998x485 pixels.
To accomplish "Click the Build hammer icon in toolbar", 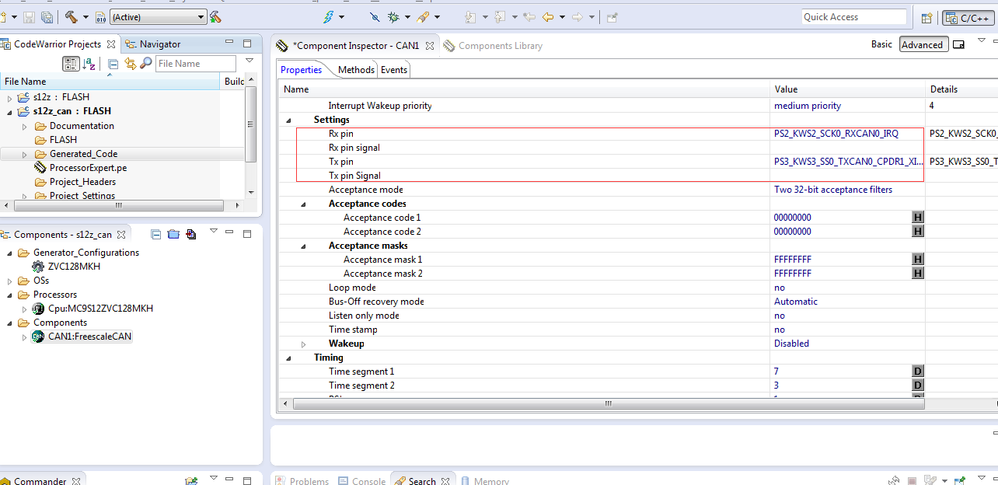I will click(x=71, y=17).
